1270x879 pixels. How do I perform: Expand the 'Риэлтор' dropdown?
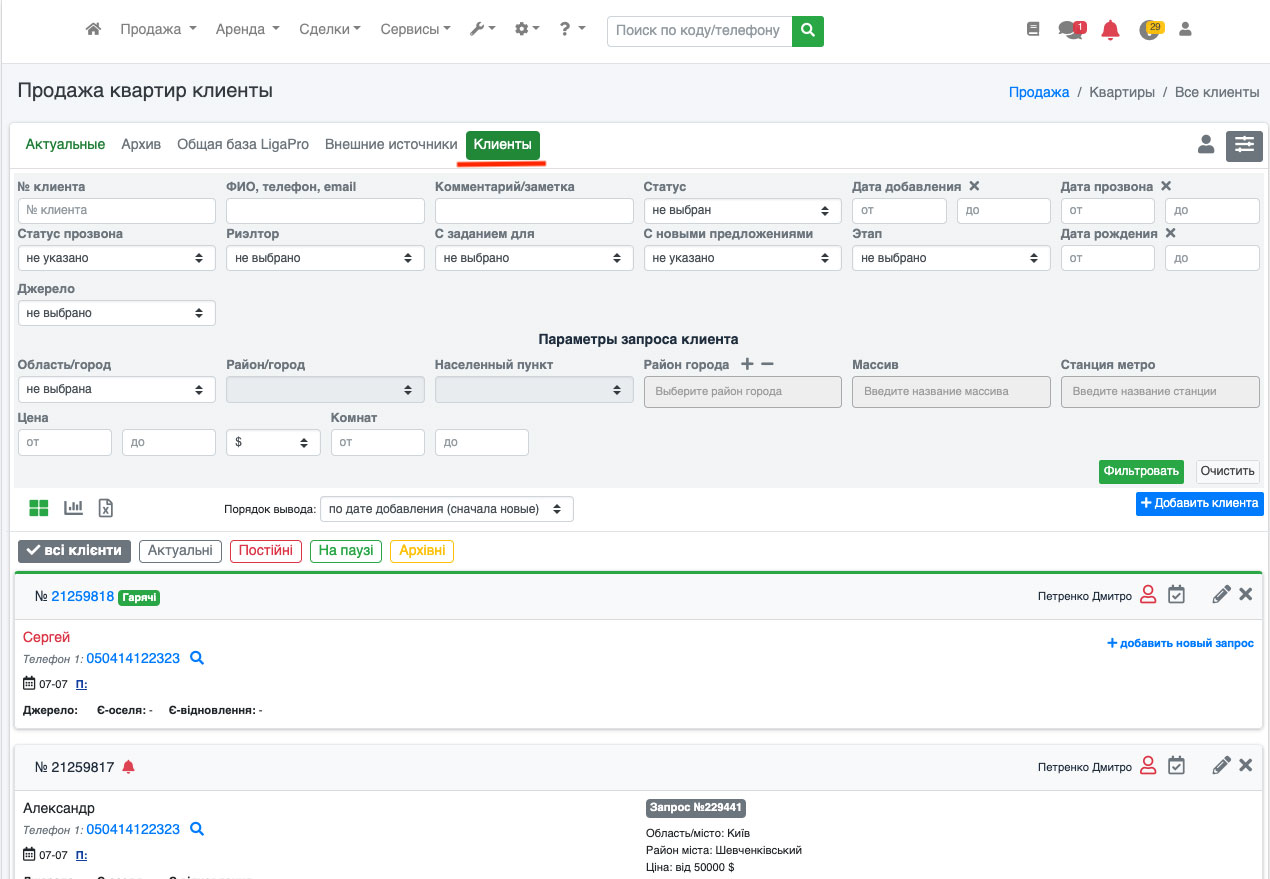tap(325, 258)
